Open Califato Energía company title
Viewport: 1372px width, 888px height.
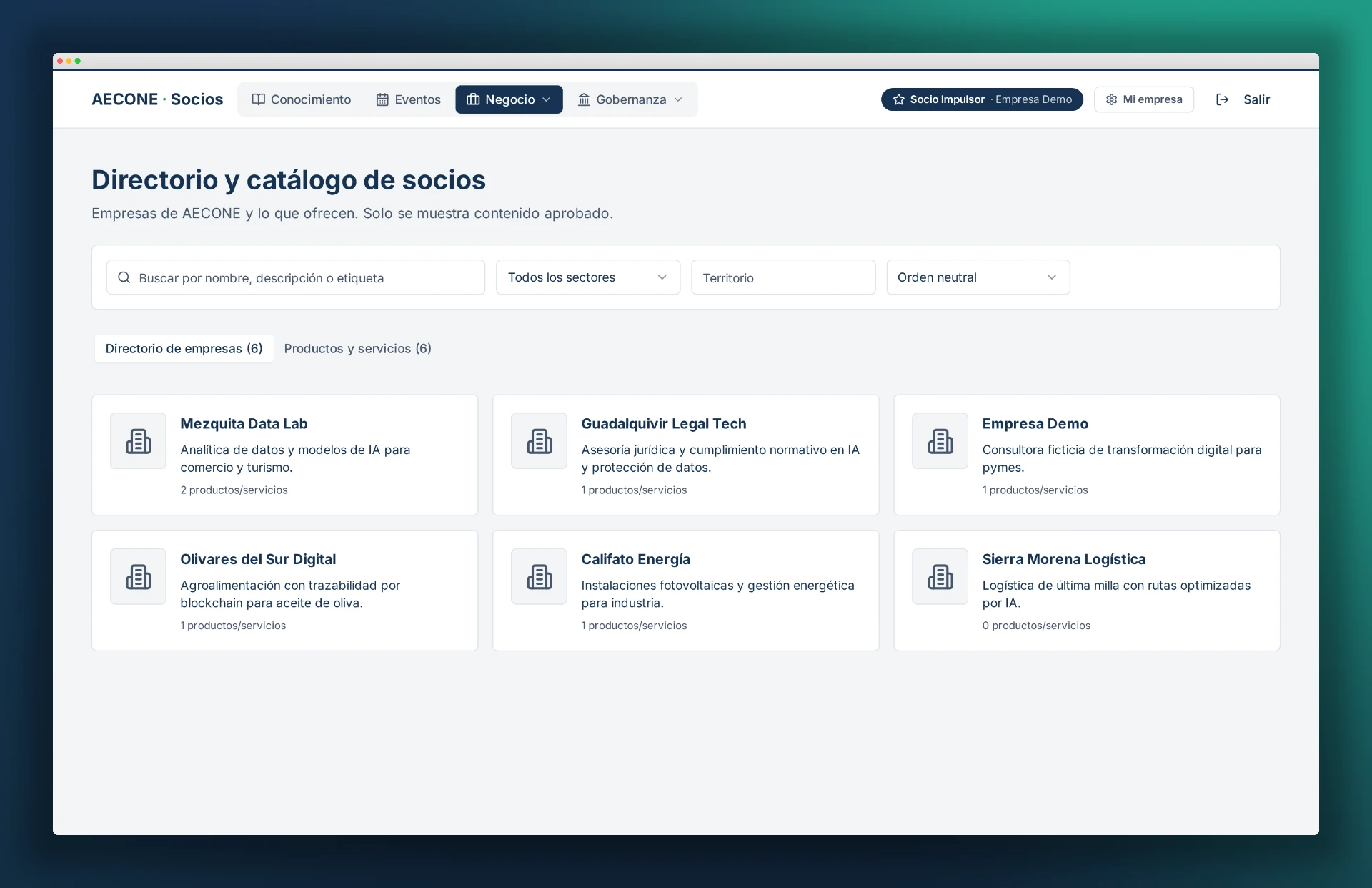tap(635, 559)
